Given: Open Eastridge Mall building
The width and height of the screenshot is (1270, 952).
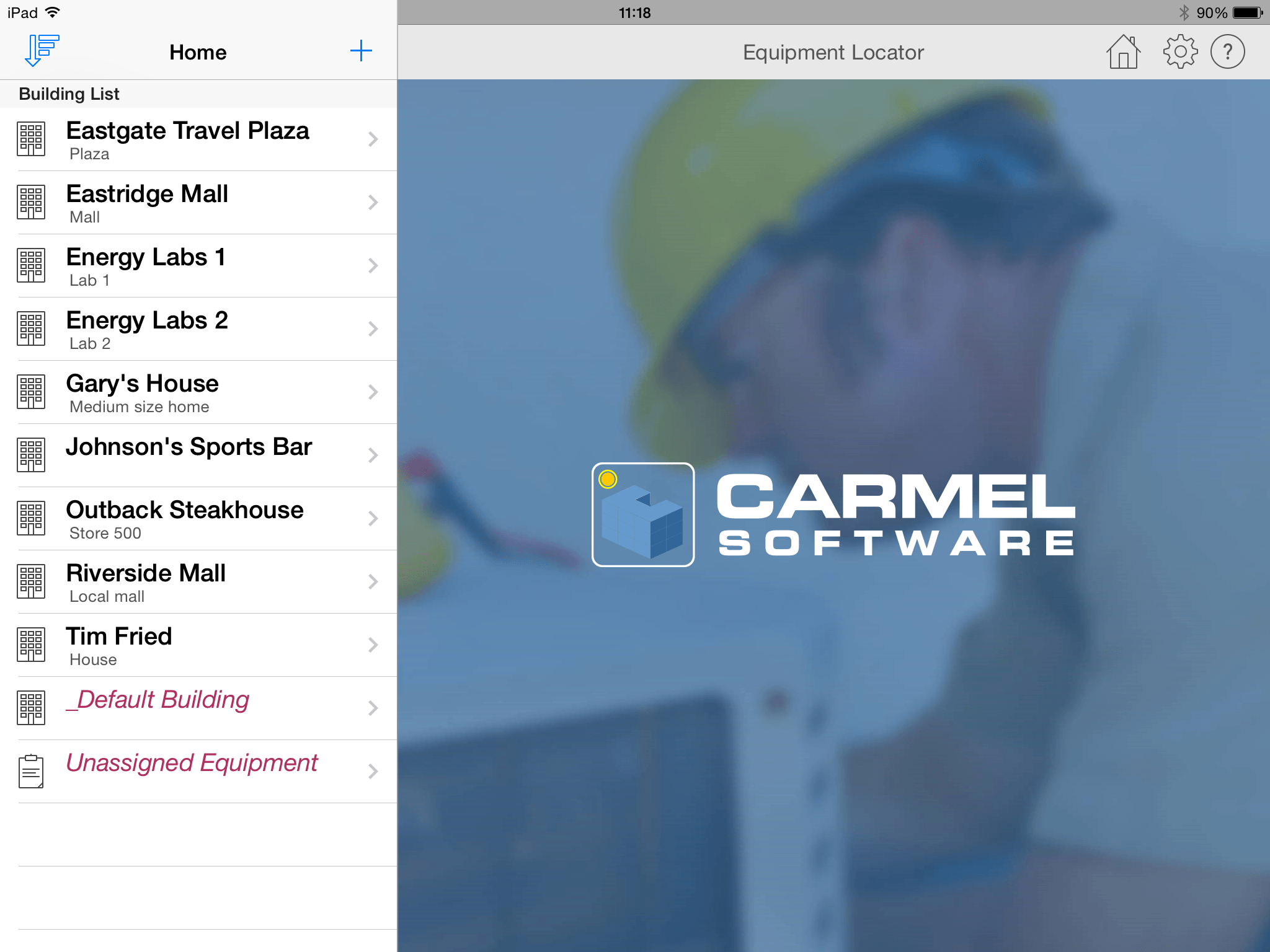Looking at the screenshot, I should [198, 203].
